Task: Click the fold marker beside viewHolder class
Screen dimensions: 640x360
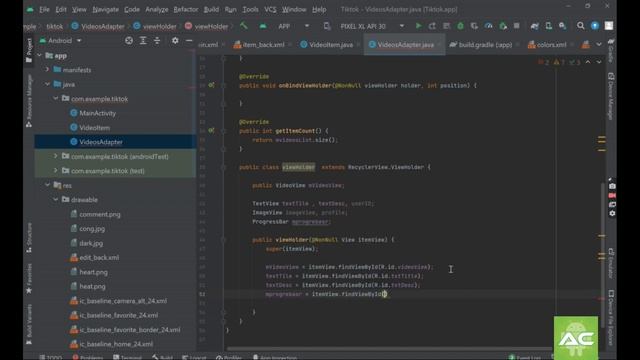Action: tap(224, 167)
